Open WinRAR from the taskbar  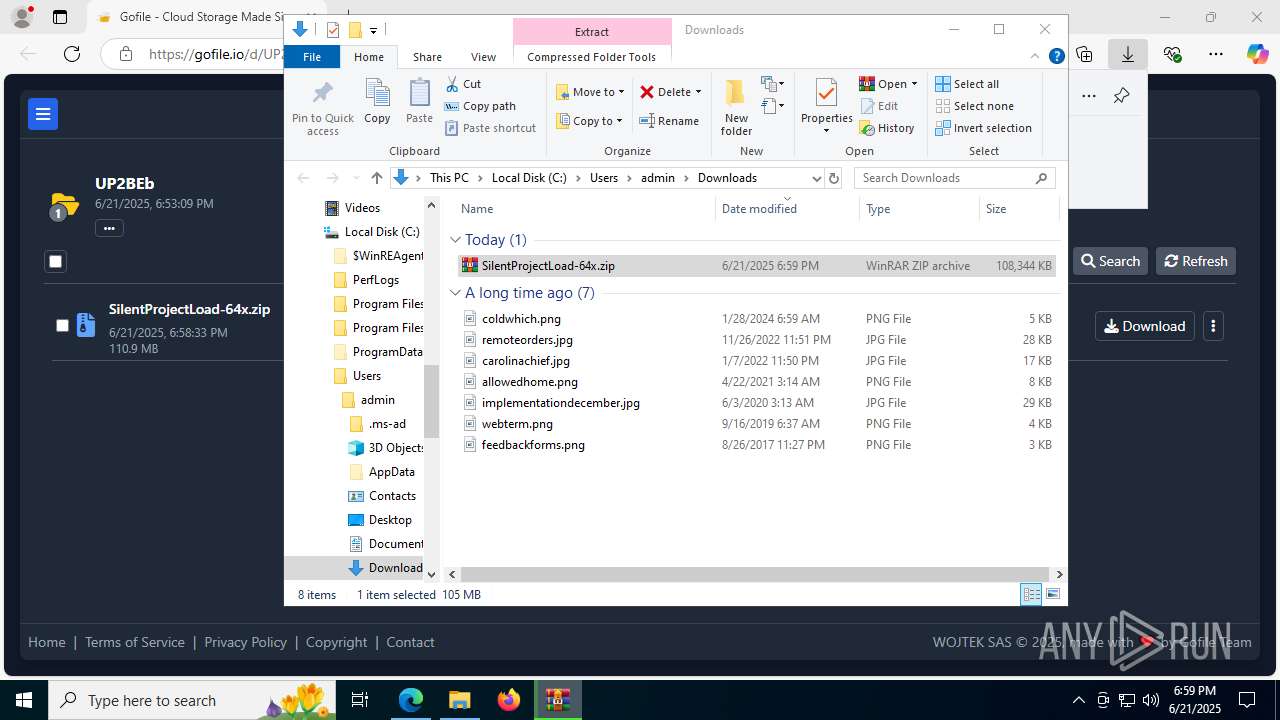point(557,700)
